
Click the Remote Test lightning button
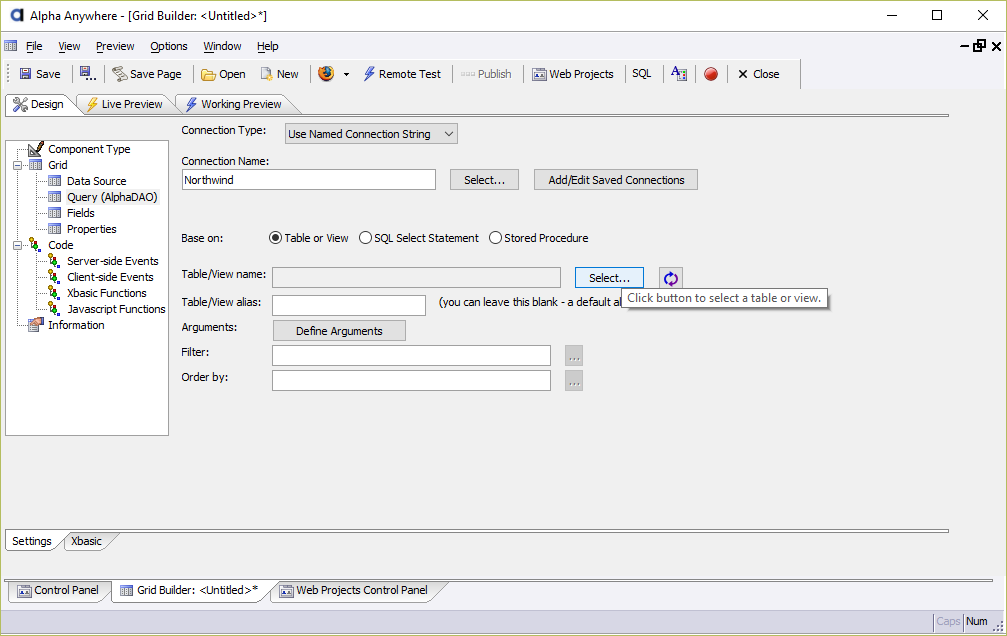403,74
